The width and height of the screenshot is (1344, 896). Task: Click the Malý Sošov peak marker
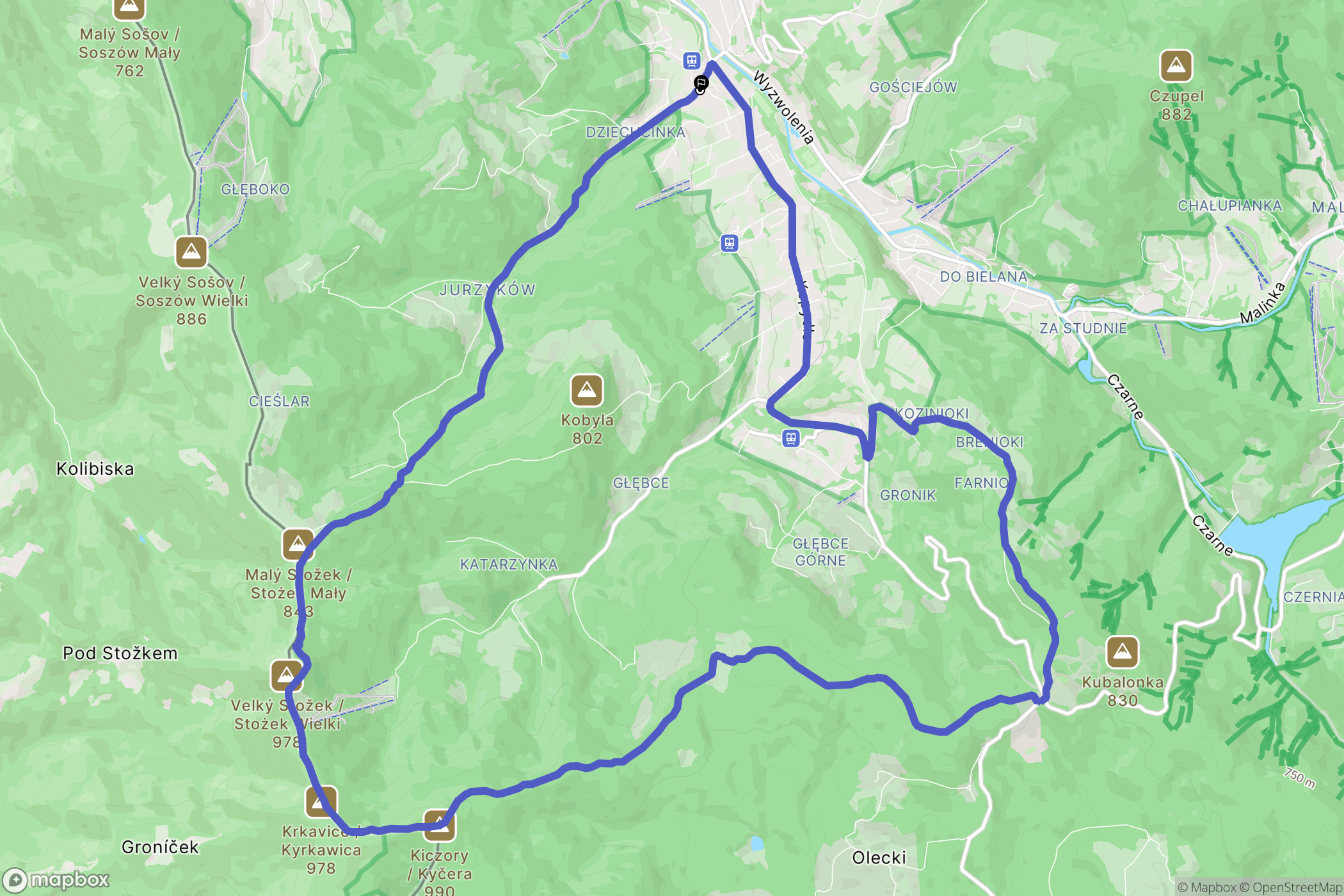[129, 6]
